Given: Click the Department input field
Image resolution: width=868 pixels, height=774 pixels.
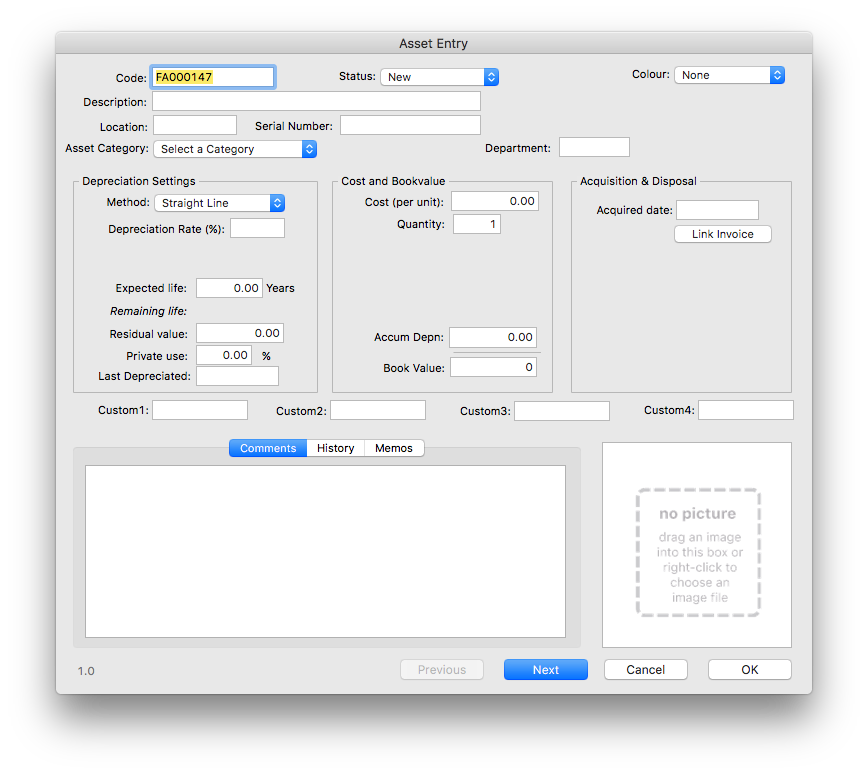Looking at the screenshot, I should click(594, 147).
